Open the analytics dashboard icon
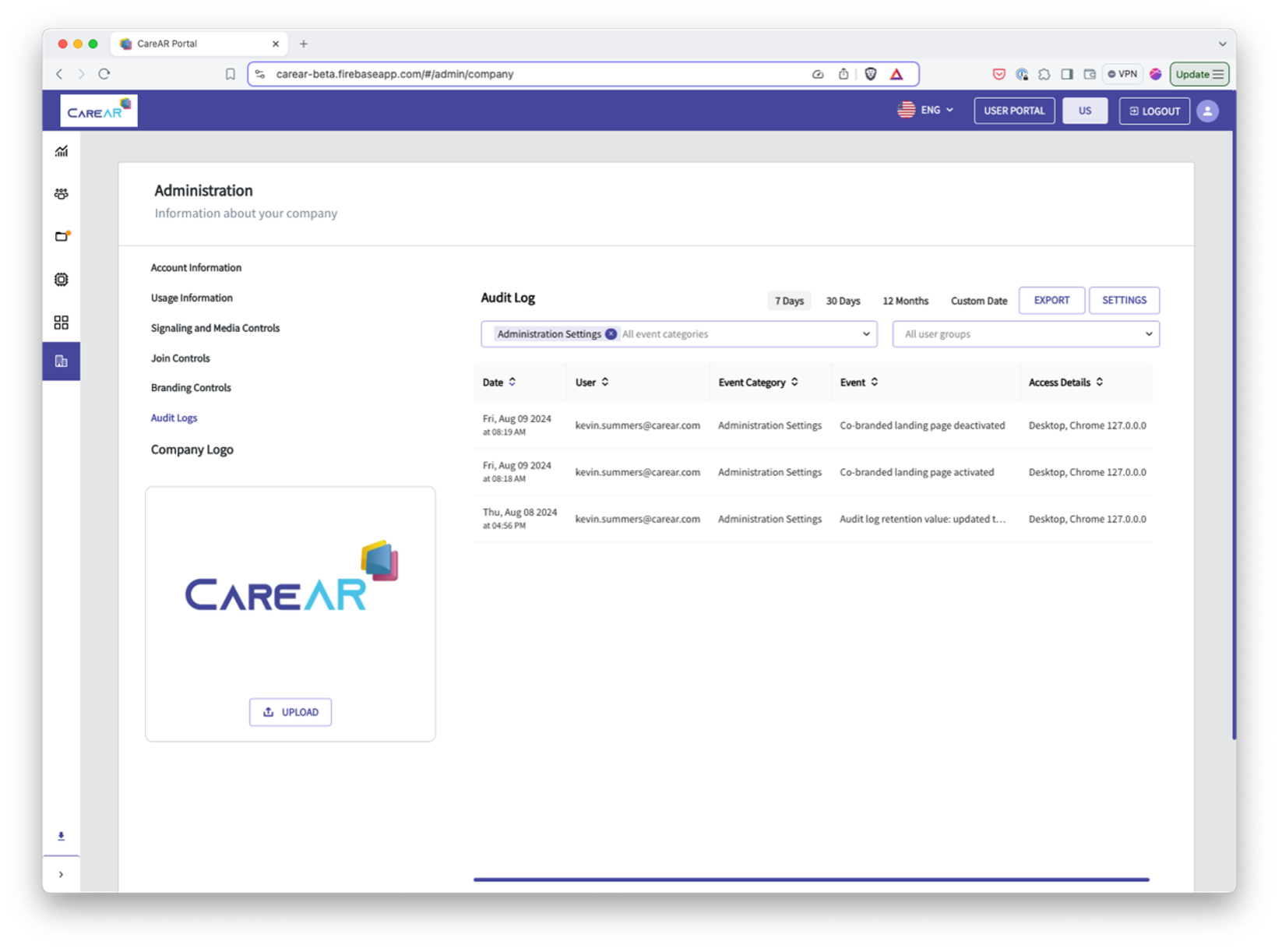The height and width of the screenshot is (952, 1282). coord(61,150)
